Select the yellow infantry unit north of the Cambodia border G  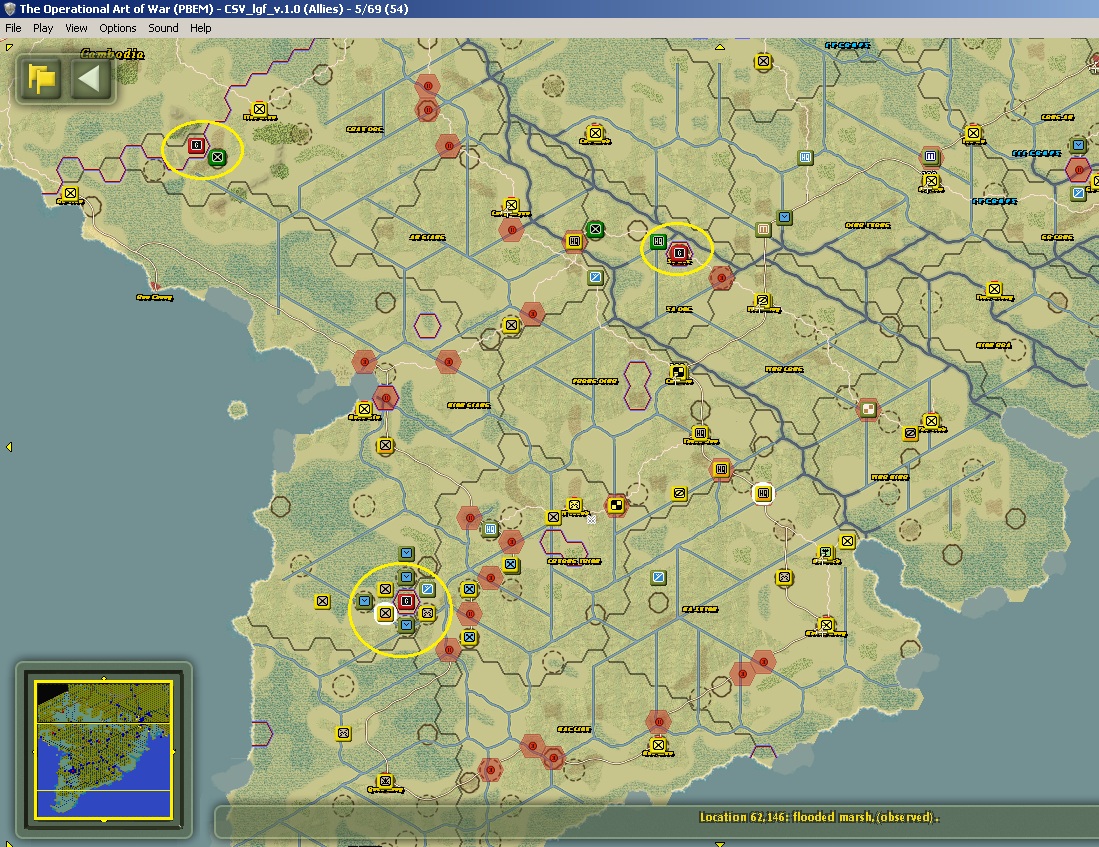[259, 109]
